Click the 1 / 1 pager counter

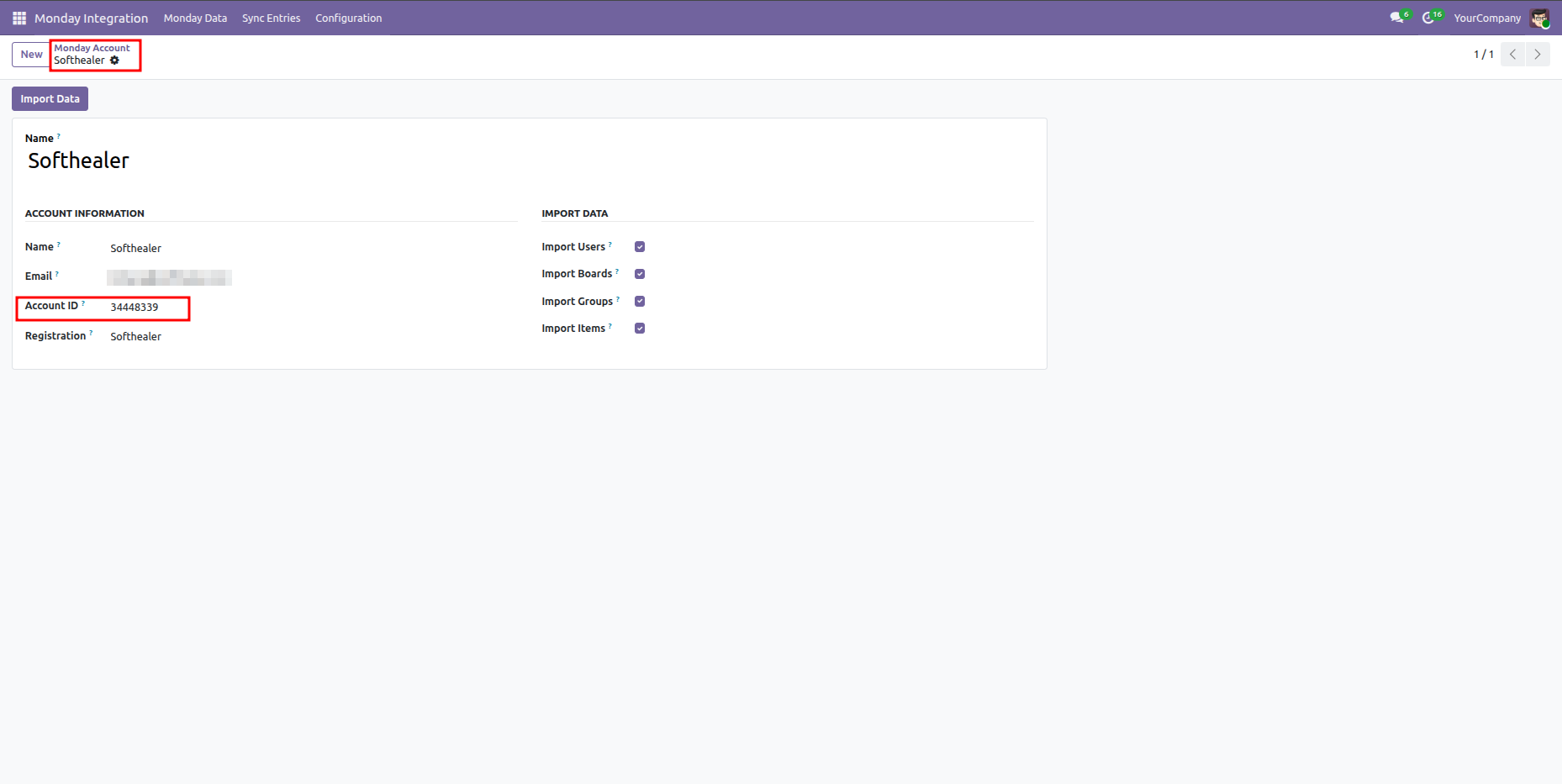pos(1483,55)
